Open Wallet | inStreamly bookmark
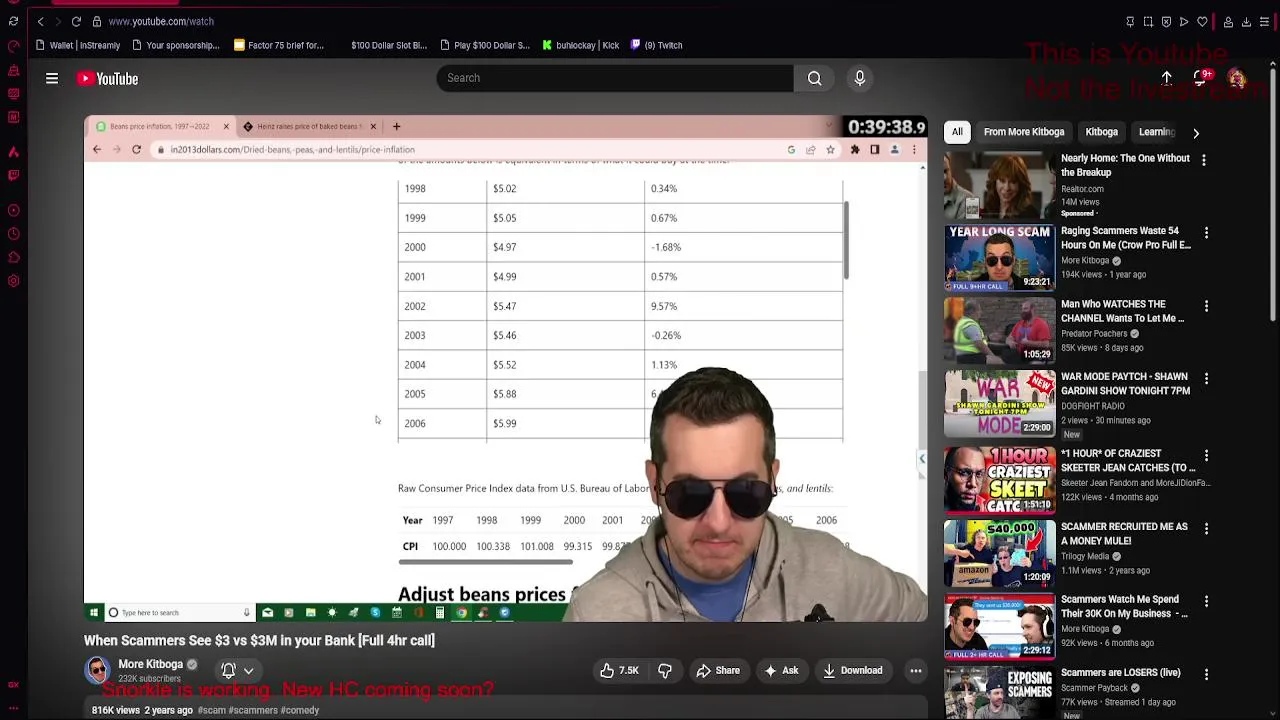The height and width of the screenshot is (720, 1280). pos(77,45)
